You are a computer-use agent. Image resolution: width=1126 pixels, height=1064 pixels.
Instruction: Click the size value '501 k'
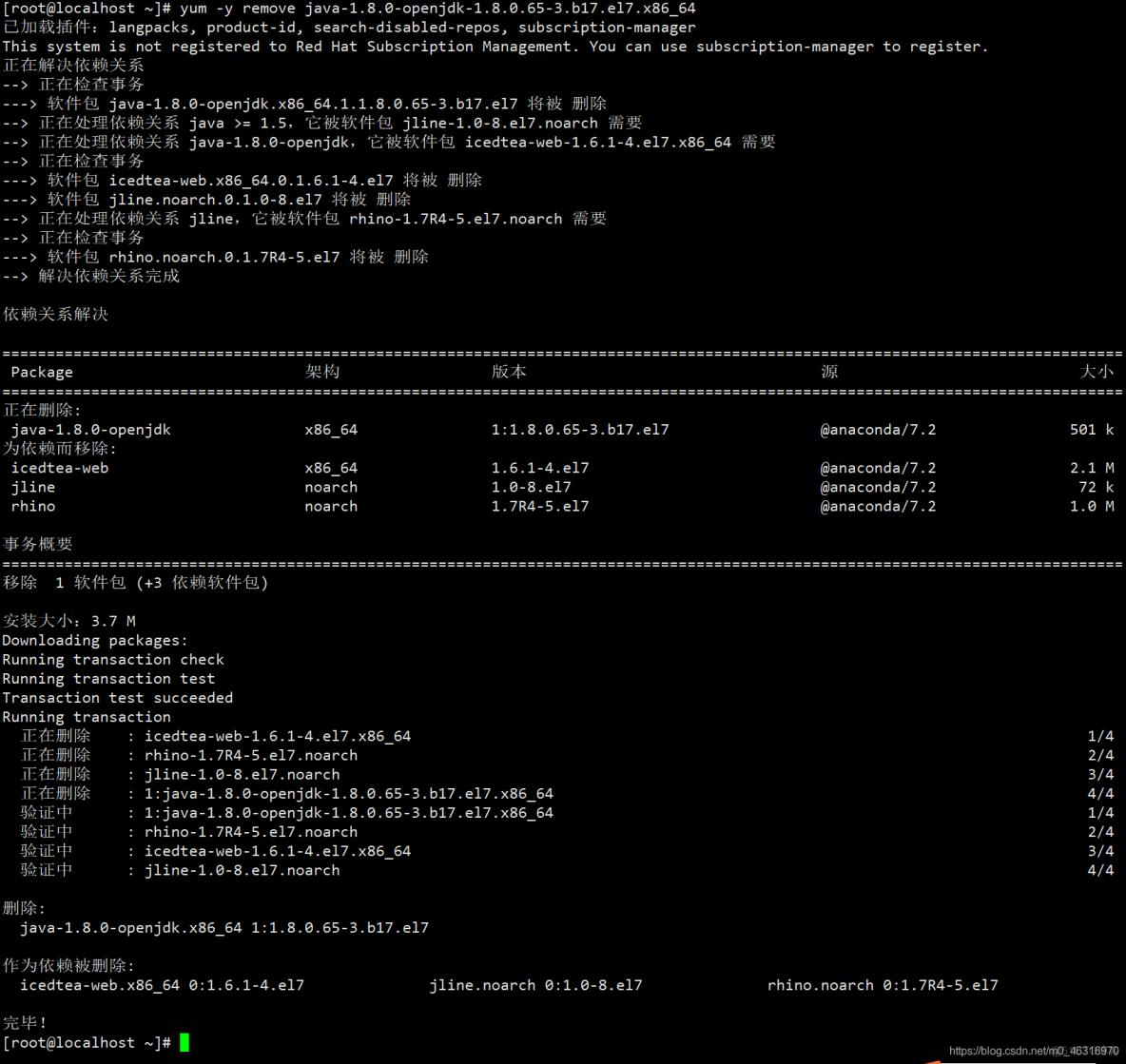tap(1092, 430)
